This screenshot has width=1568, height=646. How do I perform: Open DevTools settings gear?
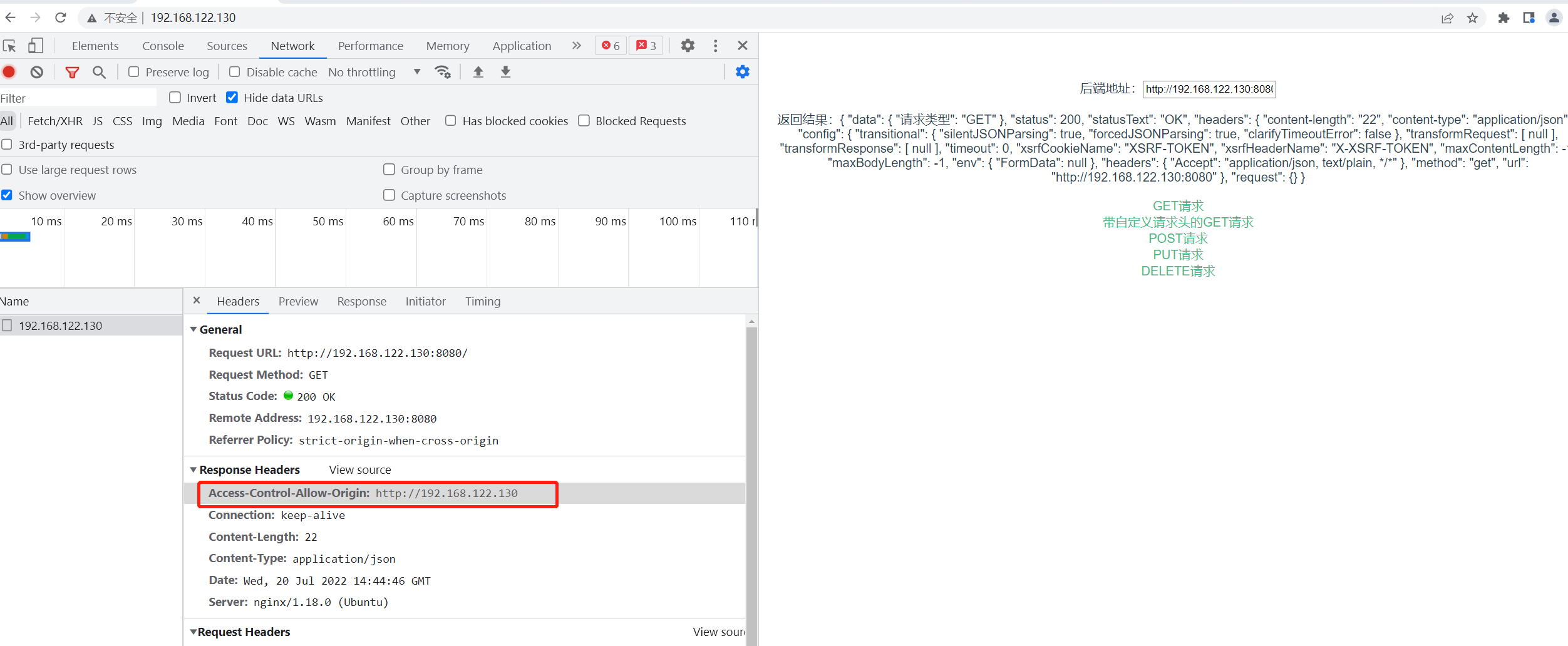(688, 46)
